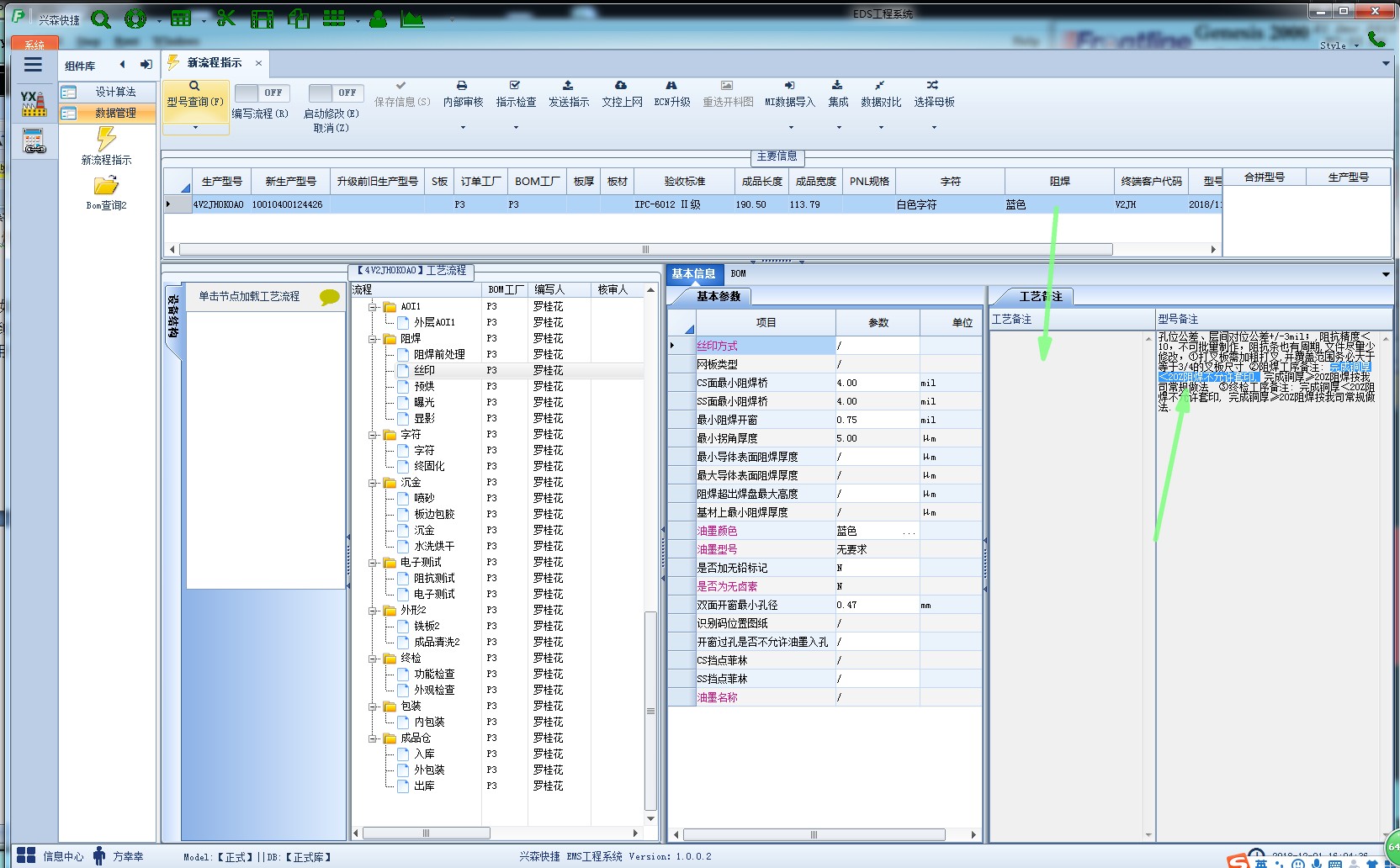Click the pin icon beside 组件库
The height and width of the screenshot is (868, 1400).
146,65
